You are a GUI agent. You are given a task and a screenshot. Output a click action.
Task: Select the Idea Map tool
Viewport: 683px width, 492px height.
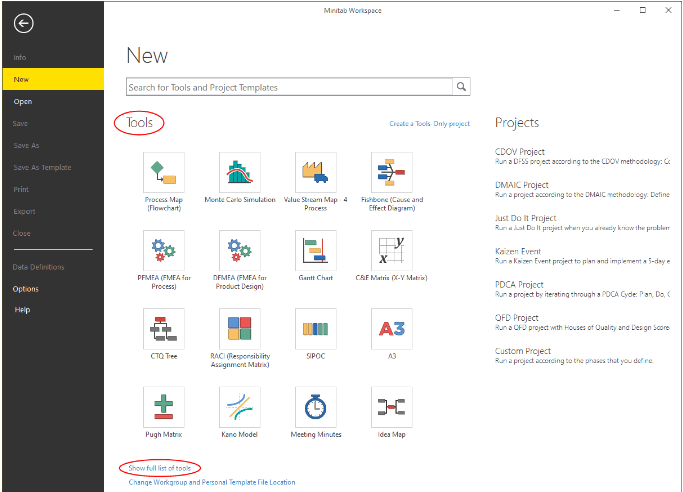(x=392, y=406)
